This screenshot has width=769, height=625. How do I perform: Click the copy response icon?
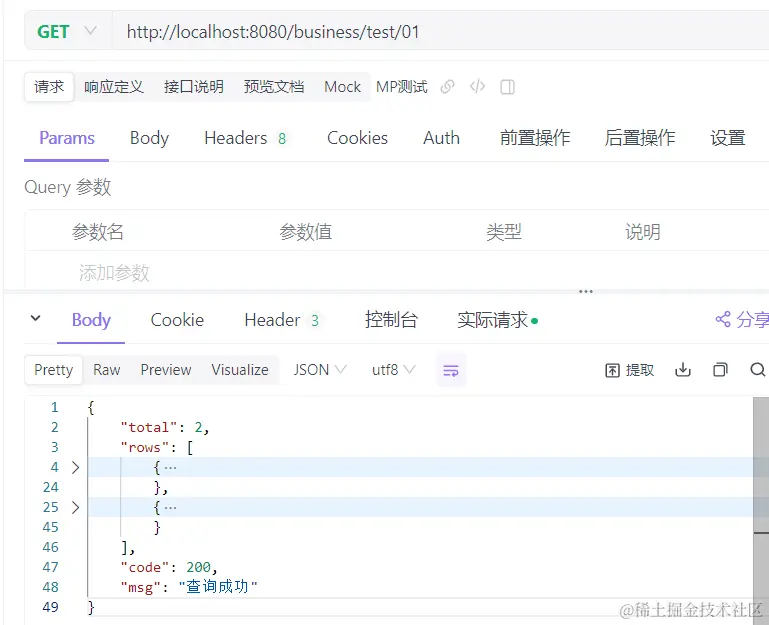pos(720,370)
